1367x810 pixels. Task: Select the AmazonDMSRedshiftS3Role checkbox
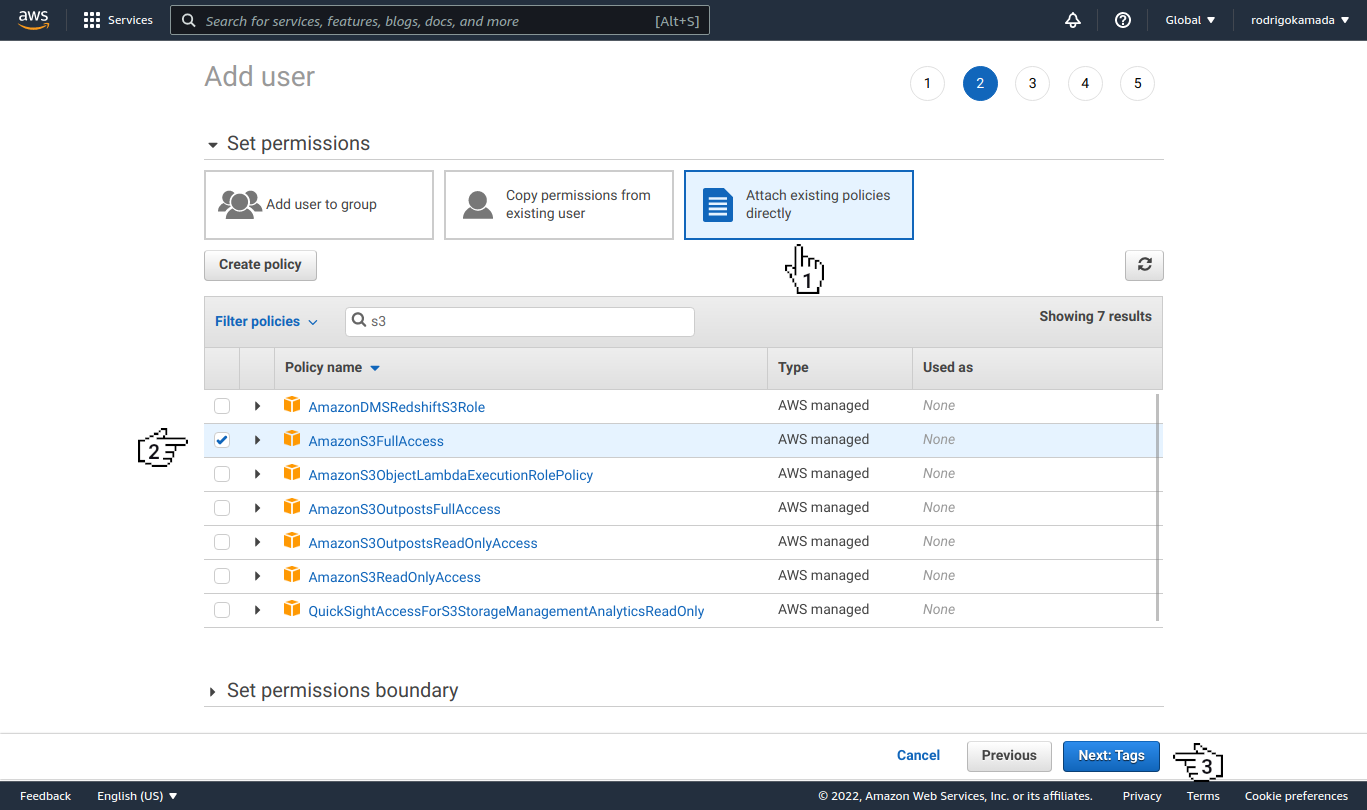pyautogui.click(x=221, y=405)
